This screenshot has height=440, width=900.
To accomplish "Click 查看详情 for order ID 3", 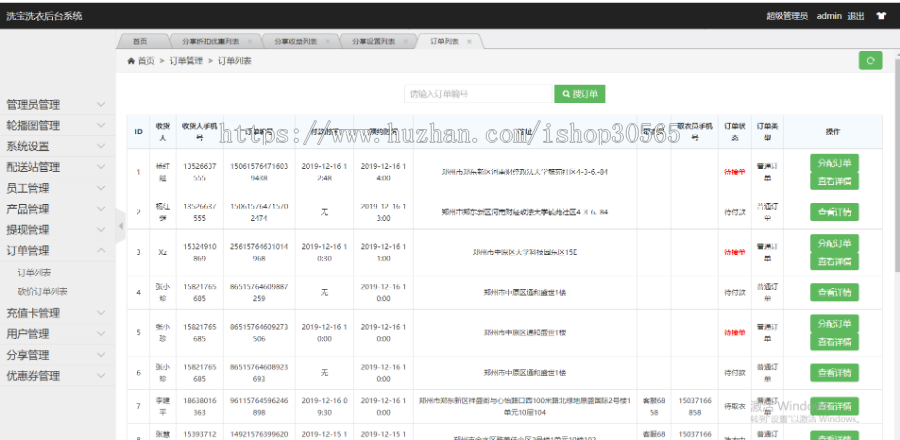I will [835, 262].
